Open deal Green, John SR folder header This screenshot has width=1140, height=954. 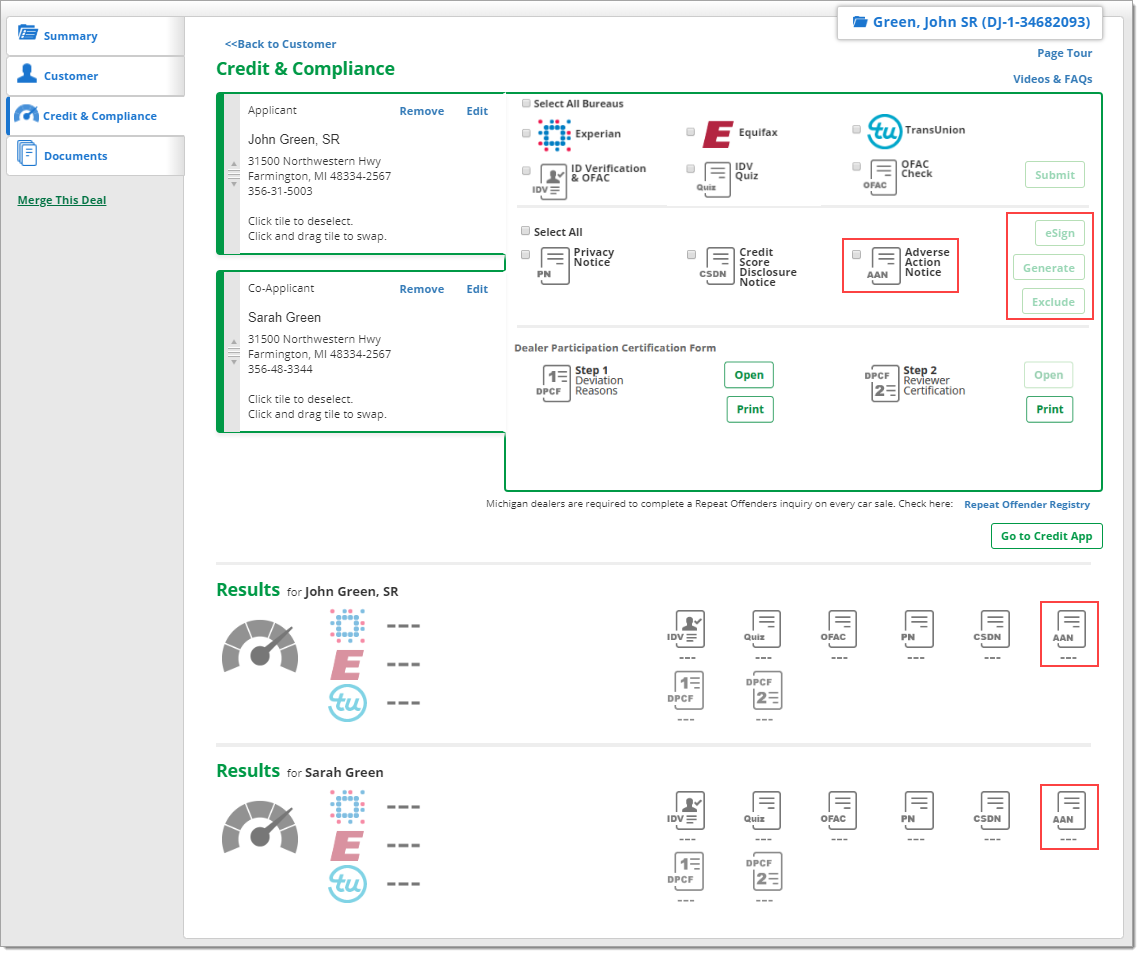970,23
